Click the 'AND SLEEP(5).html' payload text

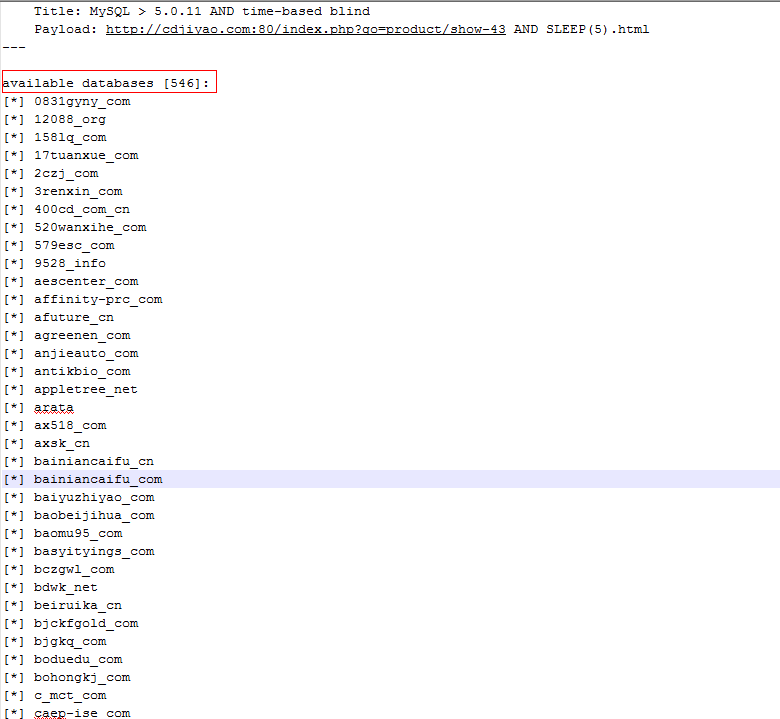(x=582, y=29)
